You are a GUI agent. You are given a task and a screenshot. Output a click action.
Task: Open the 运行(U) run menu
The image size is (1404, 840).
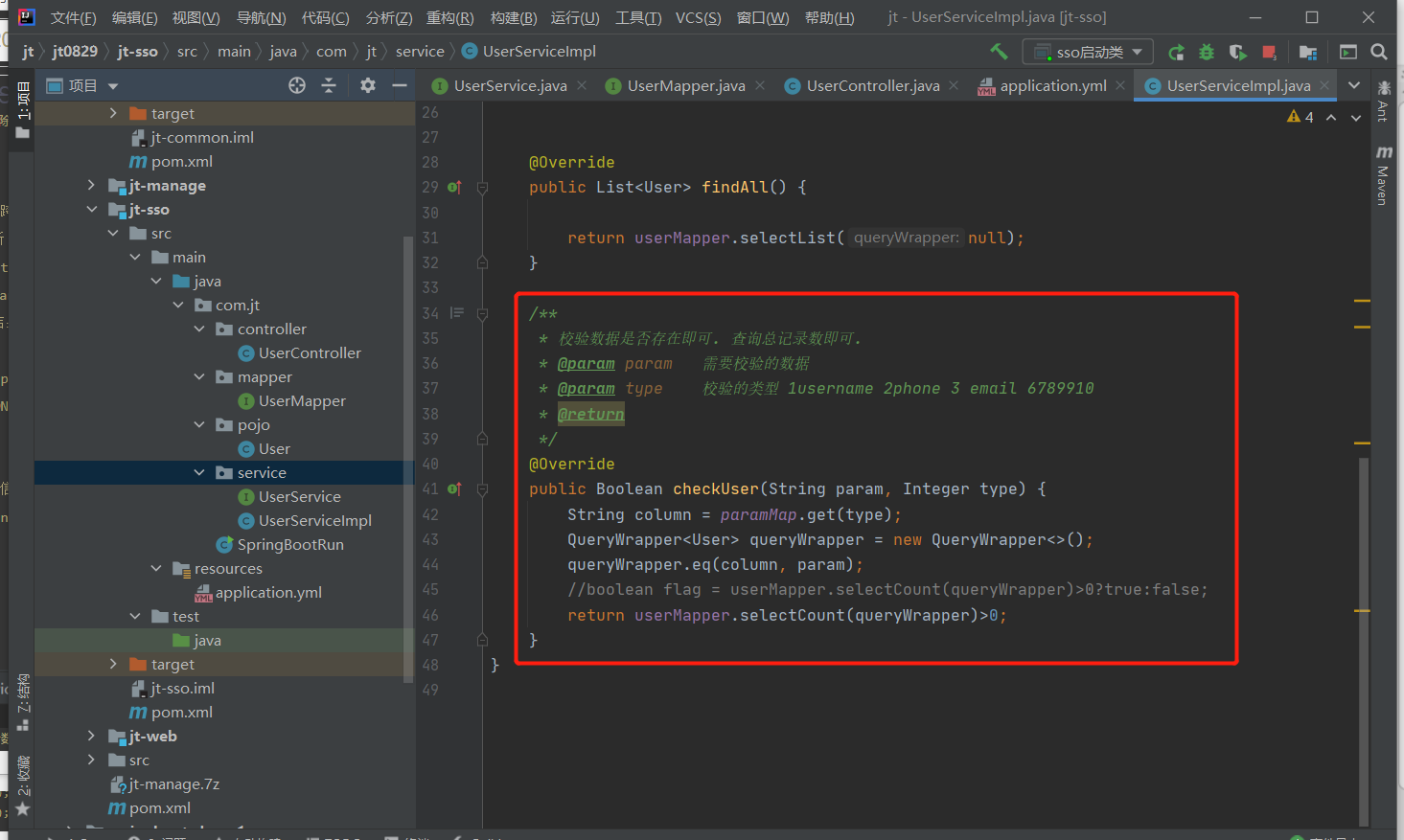click(575, 17)
